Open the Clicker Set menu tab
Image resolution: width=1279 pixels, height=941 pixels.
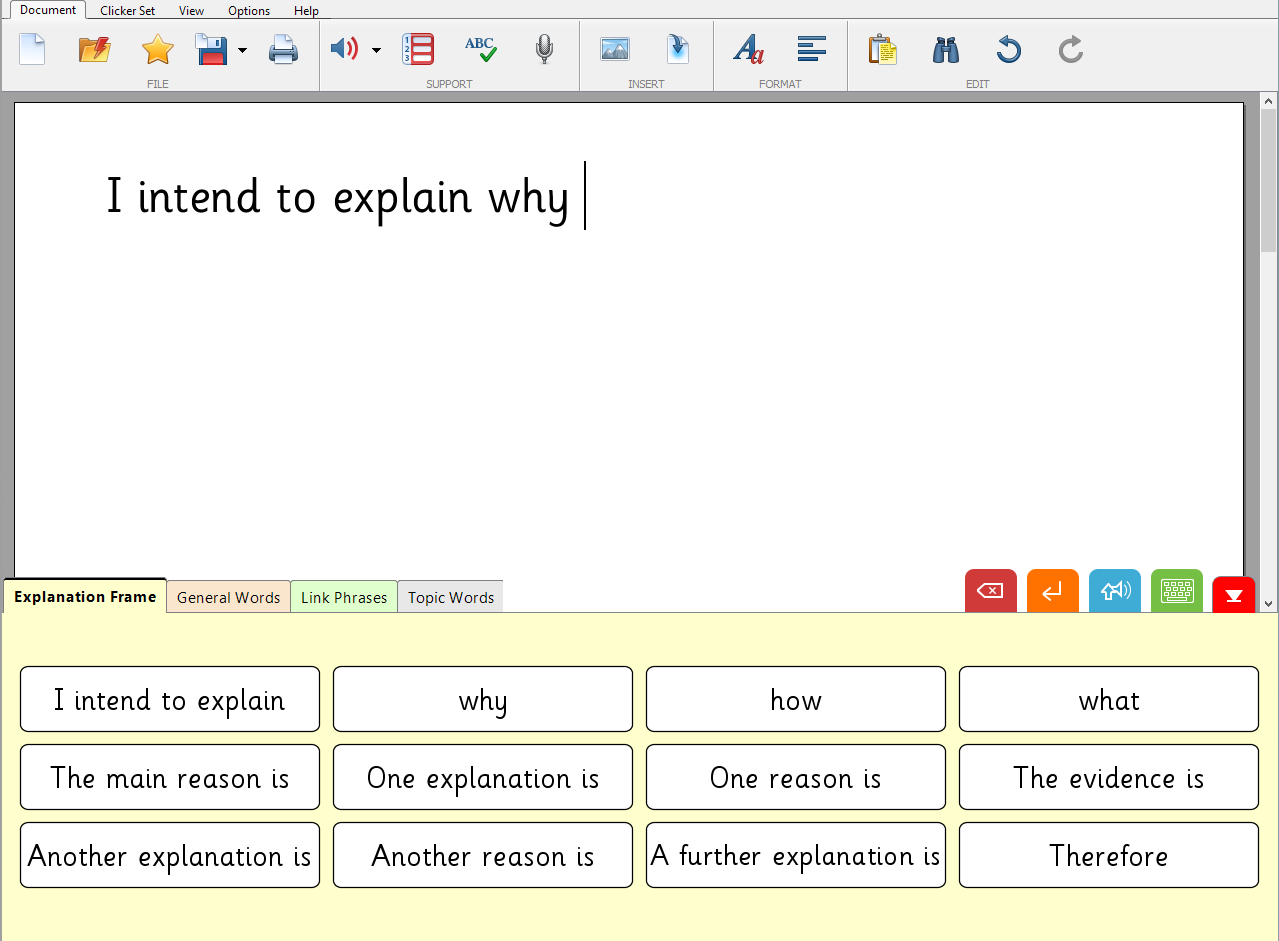[x=127, y=11]
